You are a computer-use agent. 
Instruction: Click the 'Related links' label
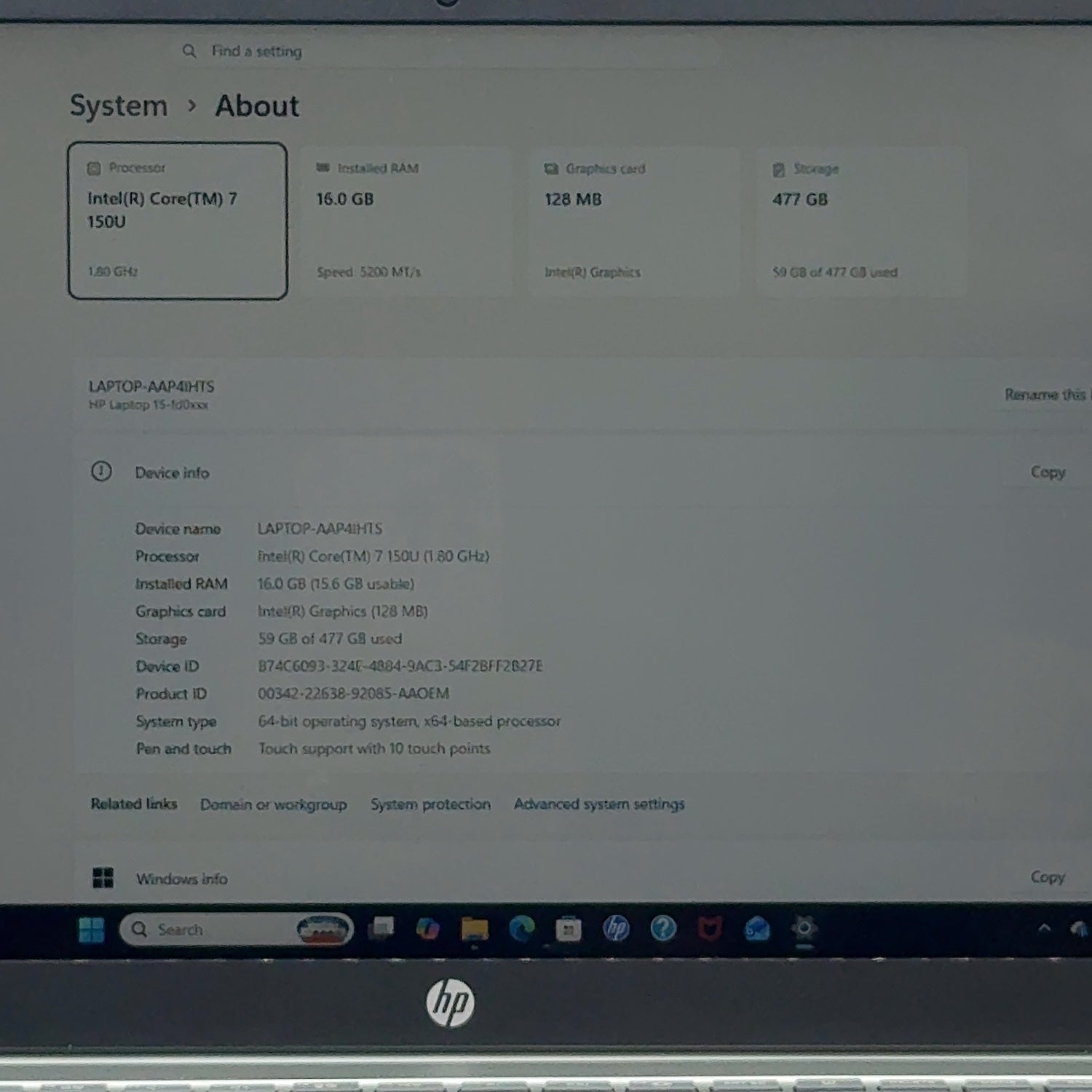coord(134,804)
